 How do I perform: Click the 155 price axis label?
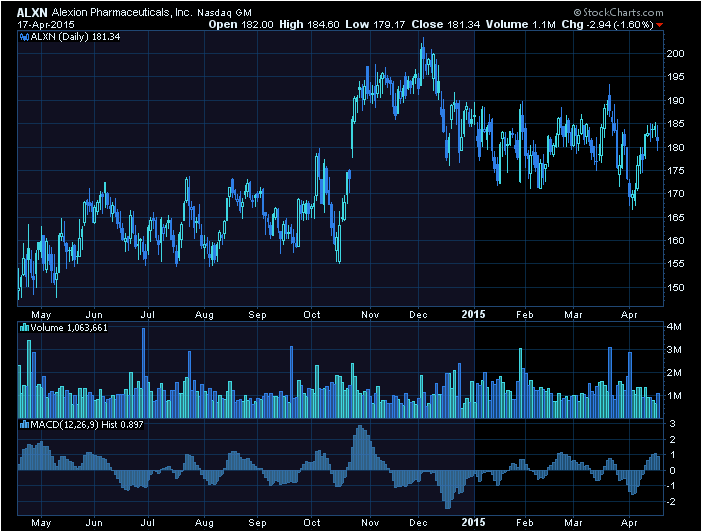pos(675,264)
